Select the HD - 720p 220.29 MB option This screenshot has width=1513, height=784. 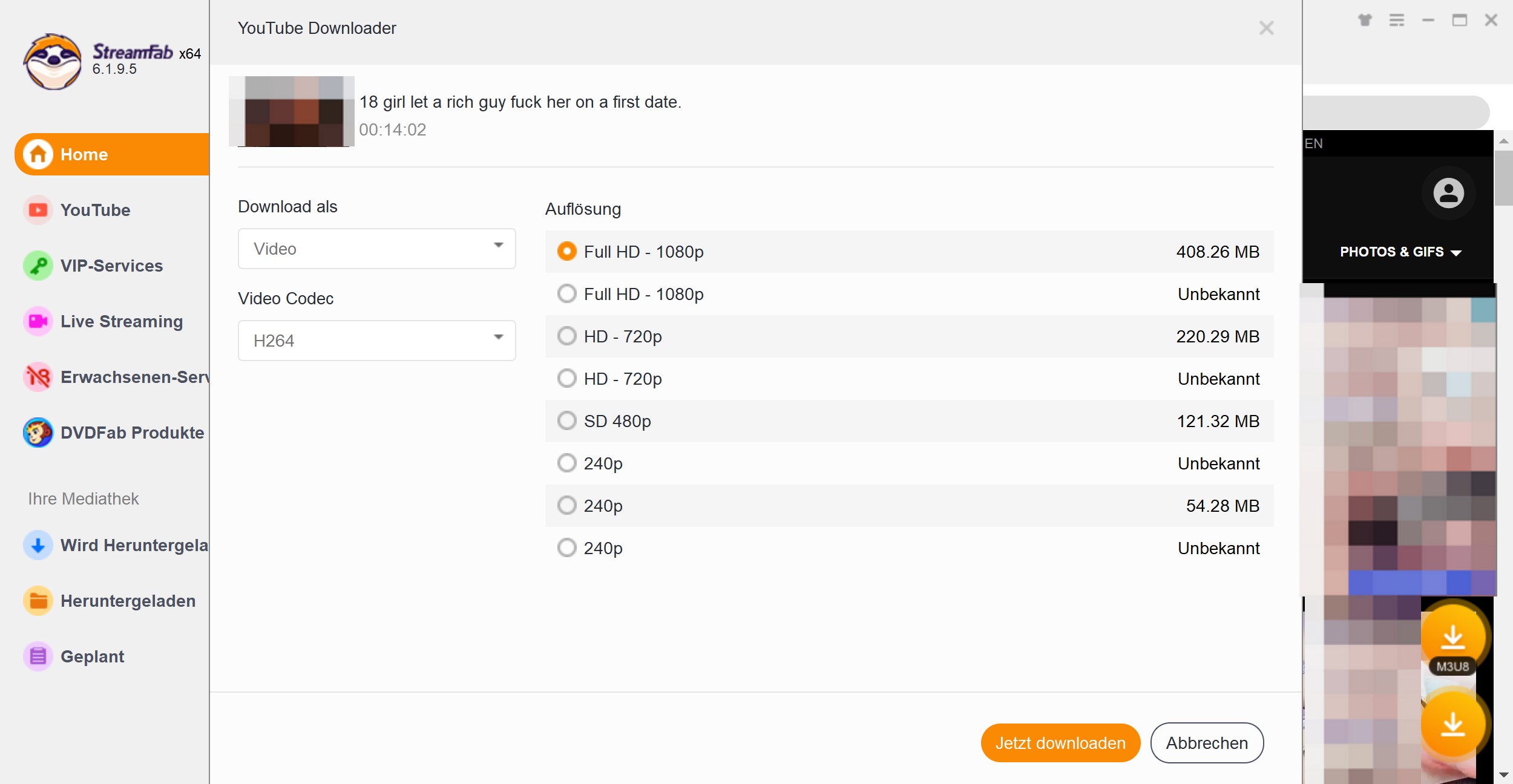[567, 336]
